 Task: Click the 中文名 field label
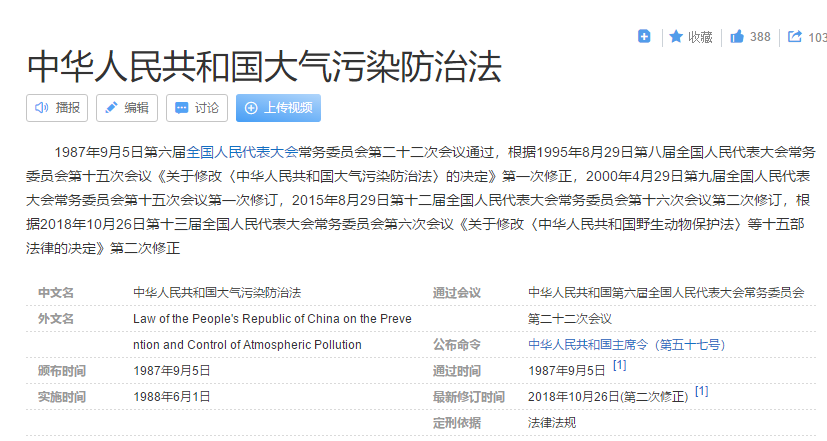click(x=56, y=292)
